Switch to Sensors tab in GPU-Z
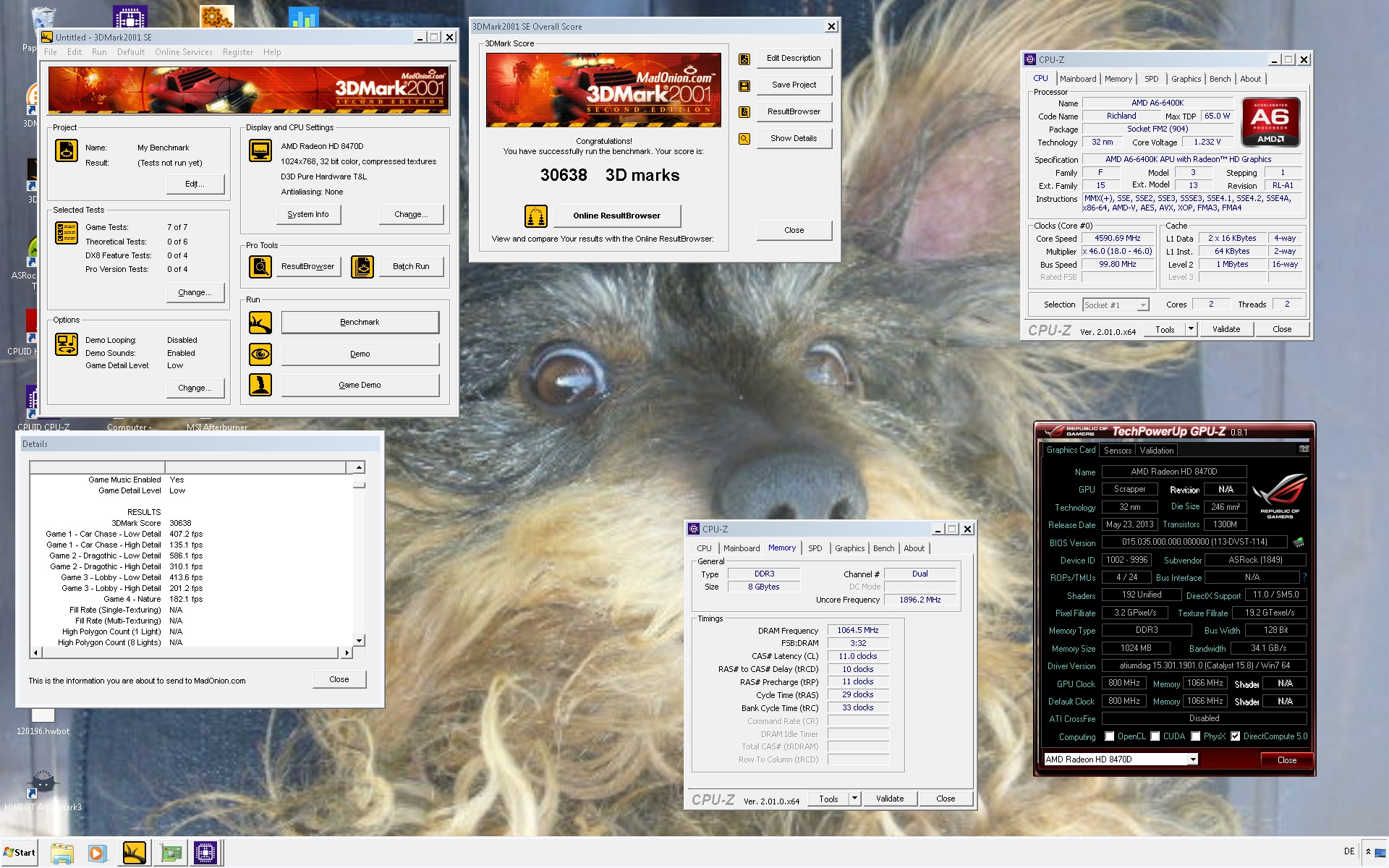 click(1118, 450)
